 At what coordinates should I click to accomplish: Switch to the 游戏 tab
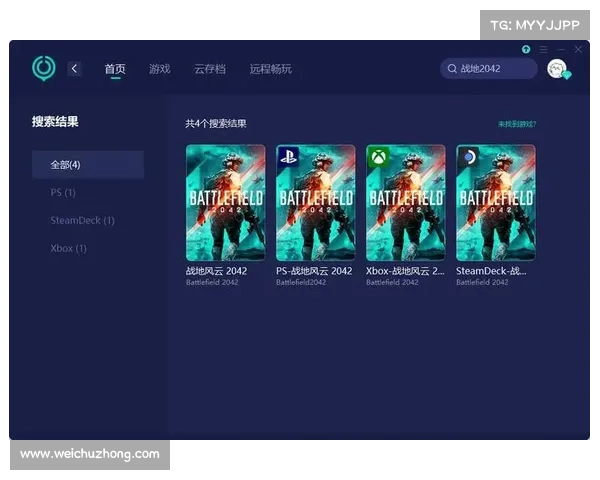coord(160,69)
